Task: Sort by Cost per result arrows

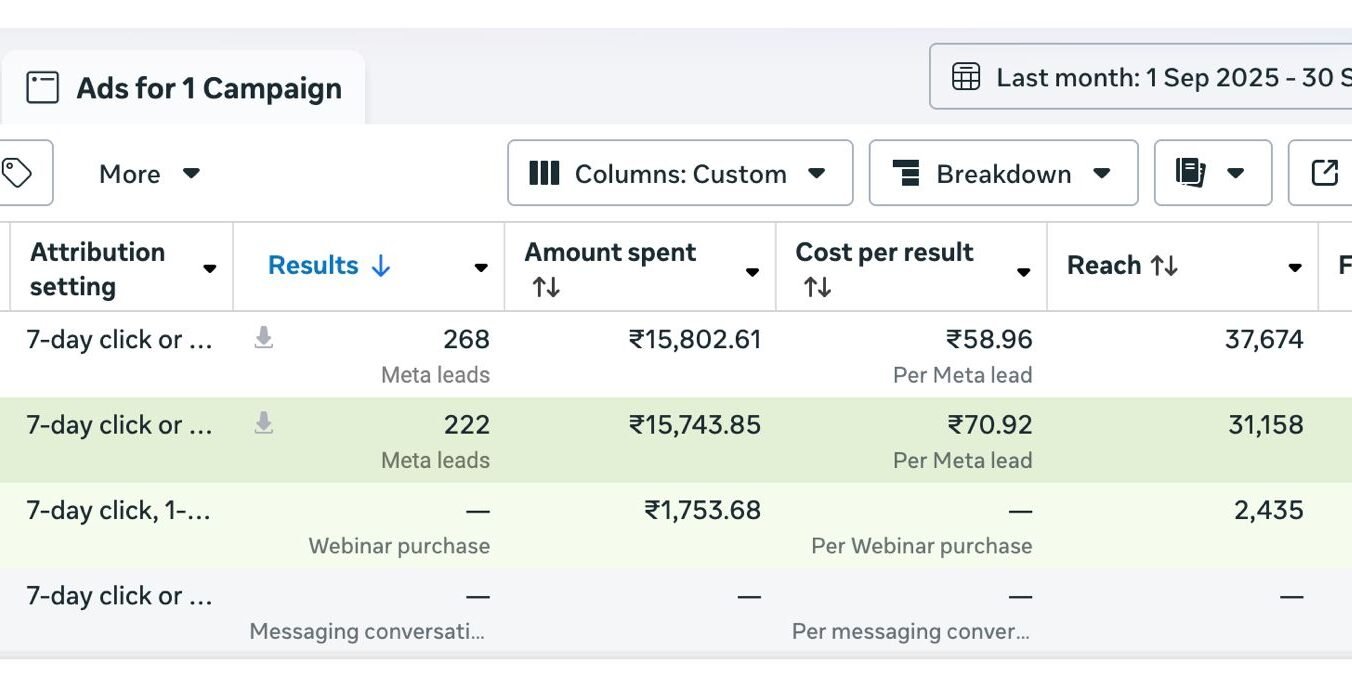Action: (817, 288)
